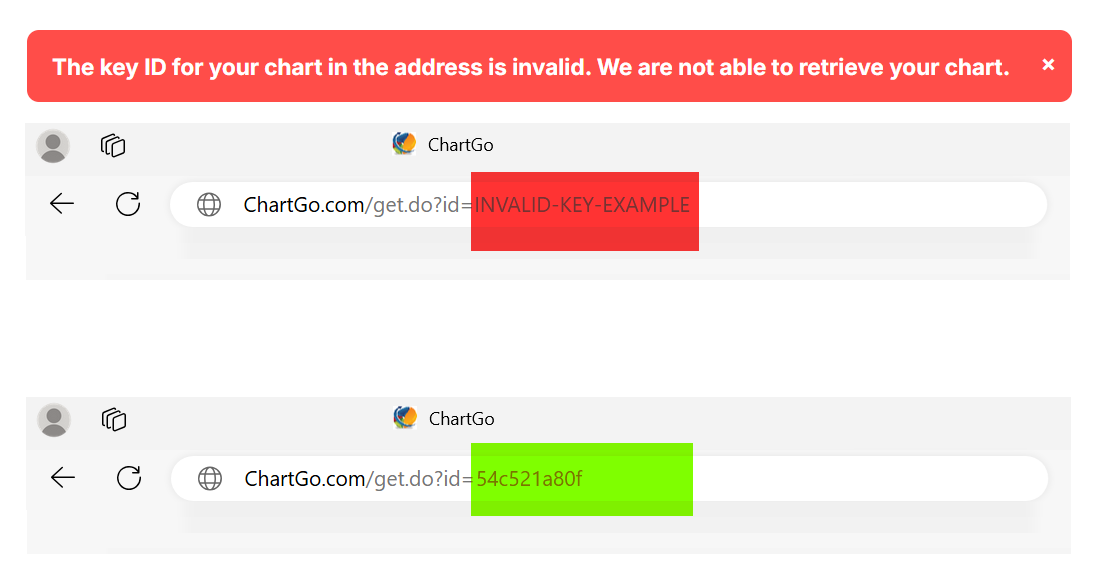This screenshot has width=1112, height=587.
Task: Click the ChartGo favicon in the top browser tab
Action: pyautogui.click(x=404, y=144)
